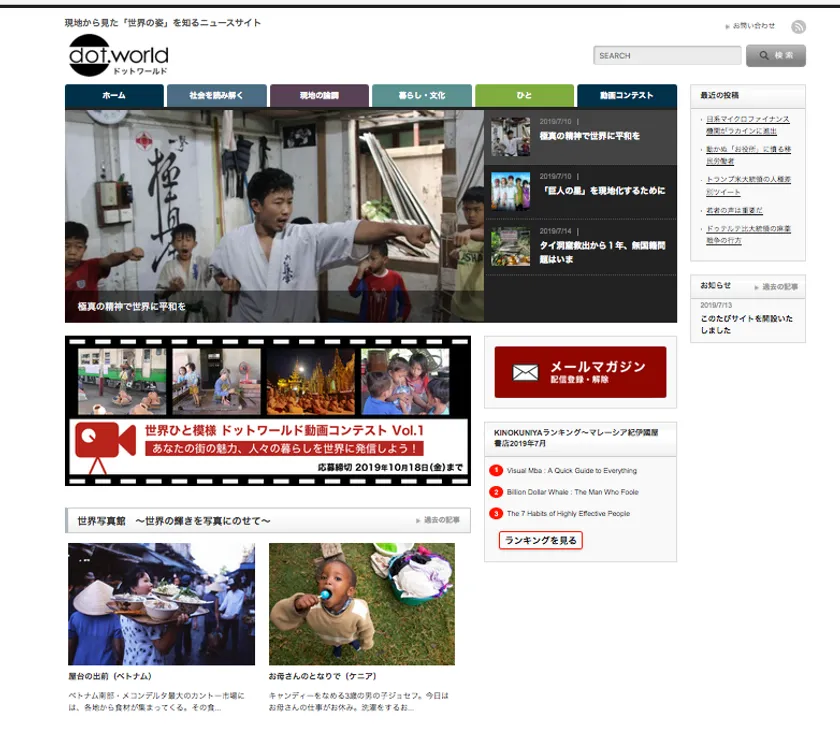Open recent post 若者の声は重要だ
This screenshot has width=840, height=740.
pos(734,211)
